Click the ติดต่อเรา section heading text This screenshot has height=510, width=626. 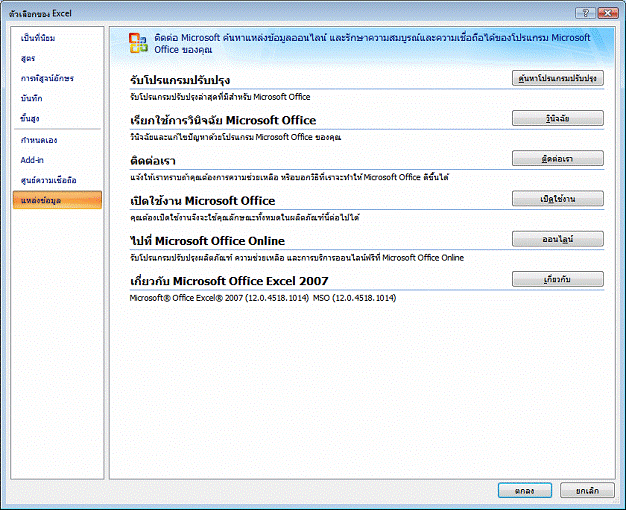click(153, 161)
